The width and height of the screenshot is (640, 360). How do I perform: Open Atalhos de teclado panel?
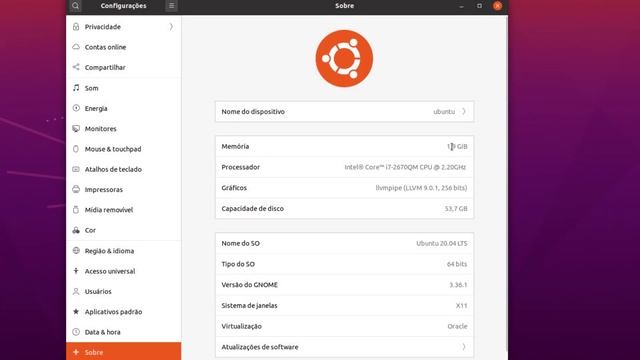(124, 169)
